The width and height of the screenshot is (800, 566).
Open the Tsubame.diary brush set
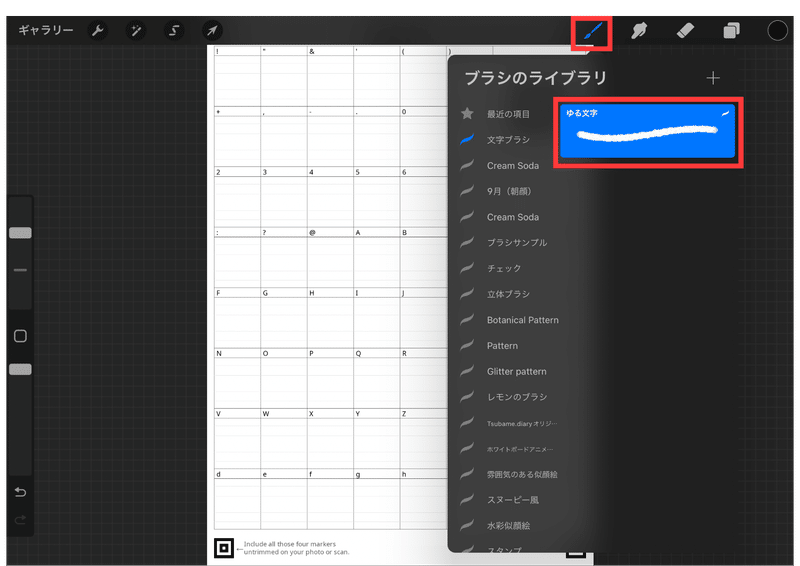point(521,423)
